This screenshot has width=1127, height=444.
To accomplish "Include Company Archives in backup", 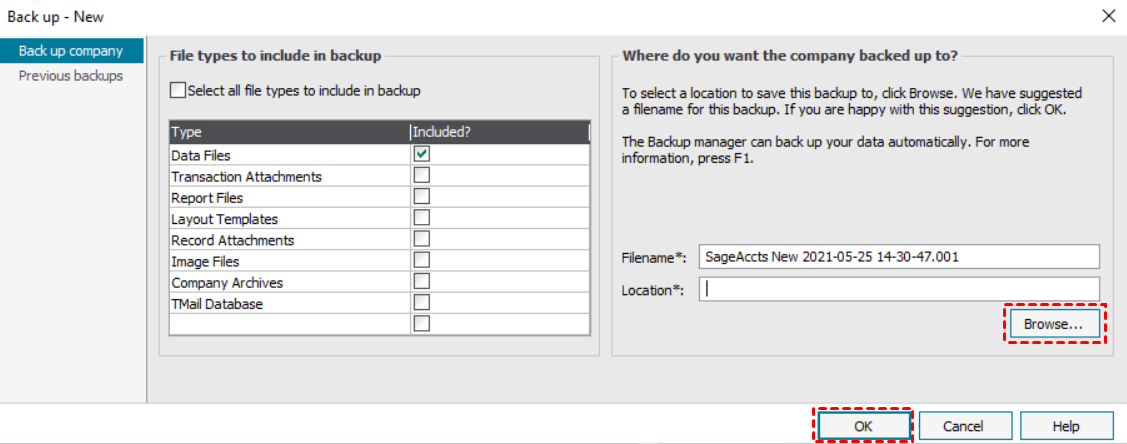I will pos(422,281).
